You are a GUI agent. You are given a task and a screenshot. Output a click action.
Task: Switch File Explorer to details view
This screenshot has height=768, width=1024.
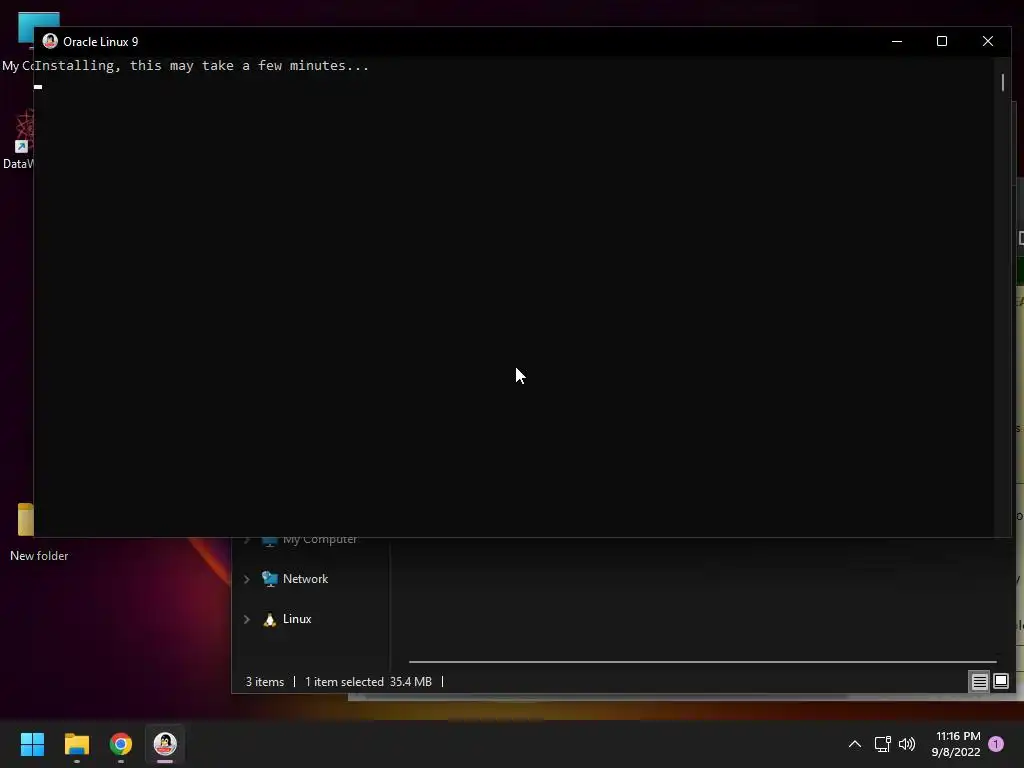[979, 682]
